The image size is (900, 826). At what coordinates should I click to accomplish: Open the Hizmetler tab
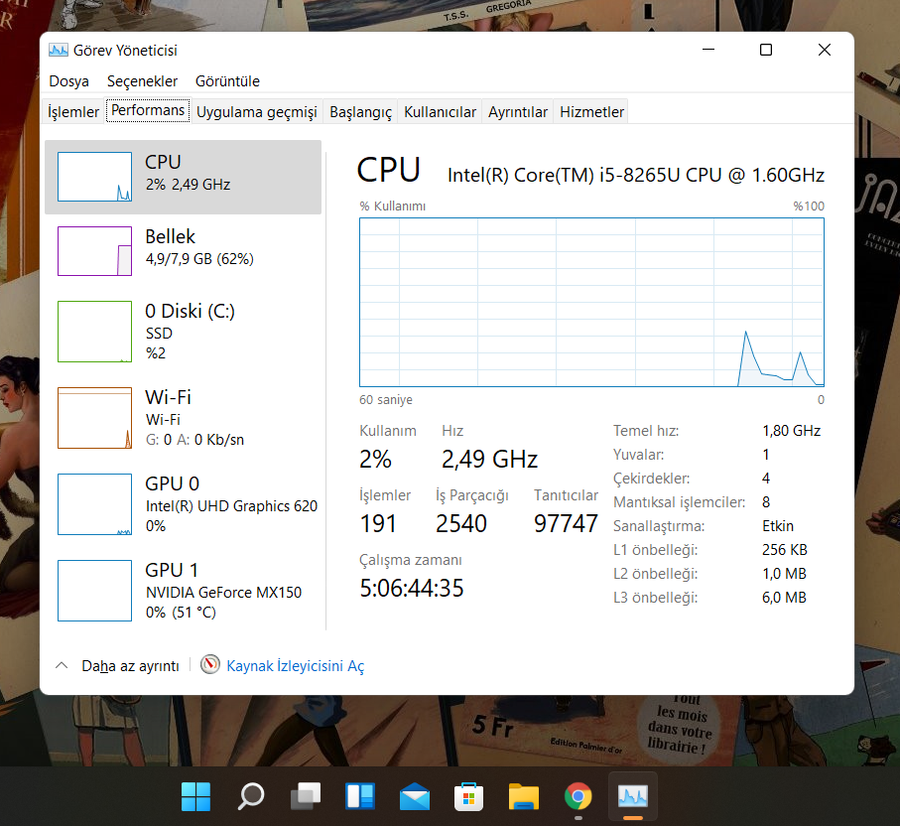point(592,112)
